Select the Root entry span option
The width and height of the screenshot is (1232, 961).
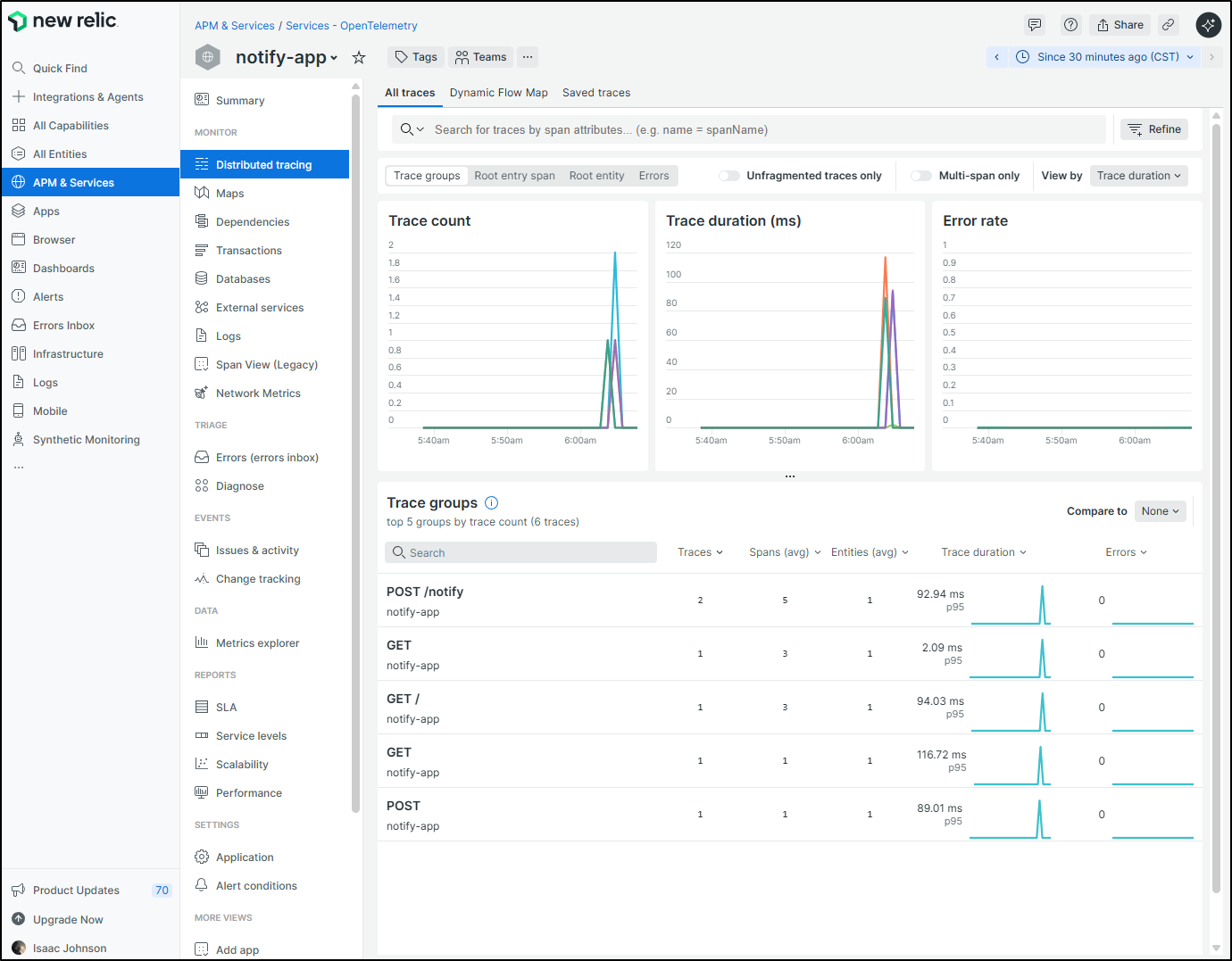514,176
